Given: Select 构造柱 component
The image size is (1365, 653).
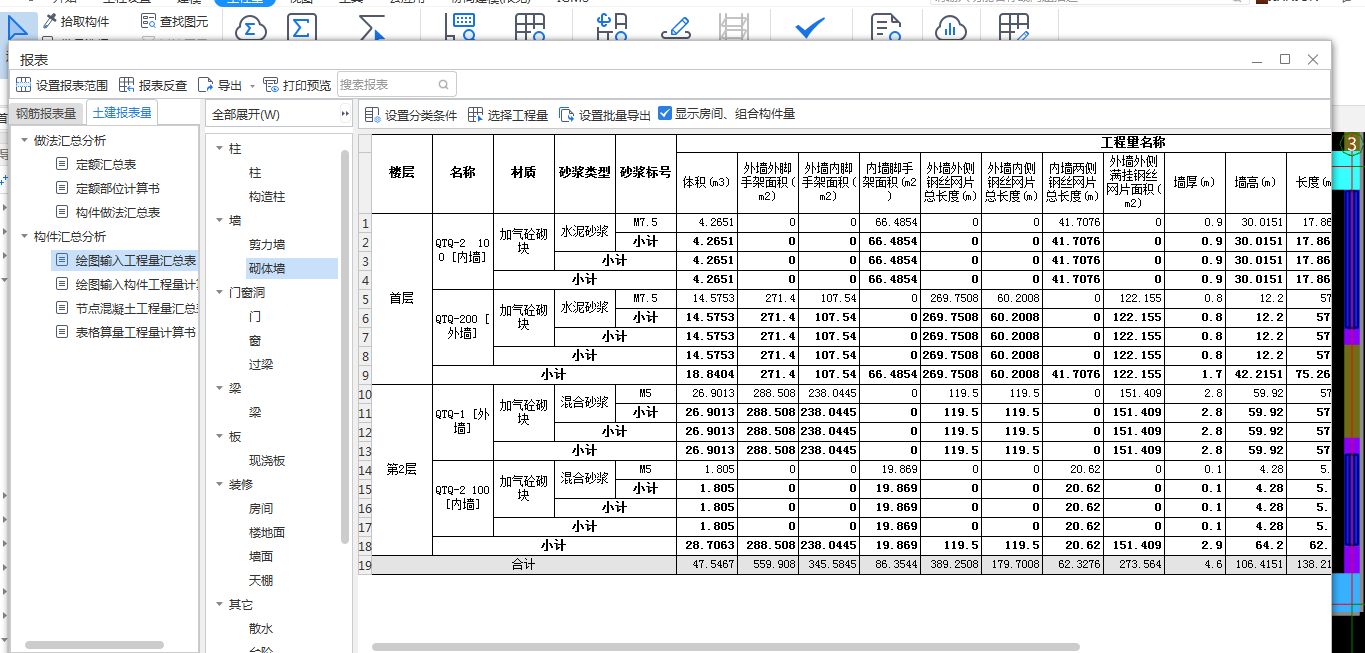Looking at the screenshot, I should [267, 196].
